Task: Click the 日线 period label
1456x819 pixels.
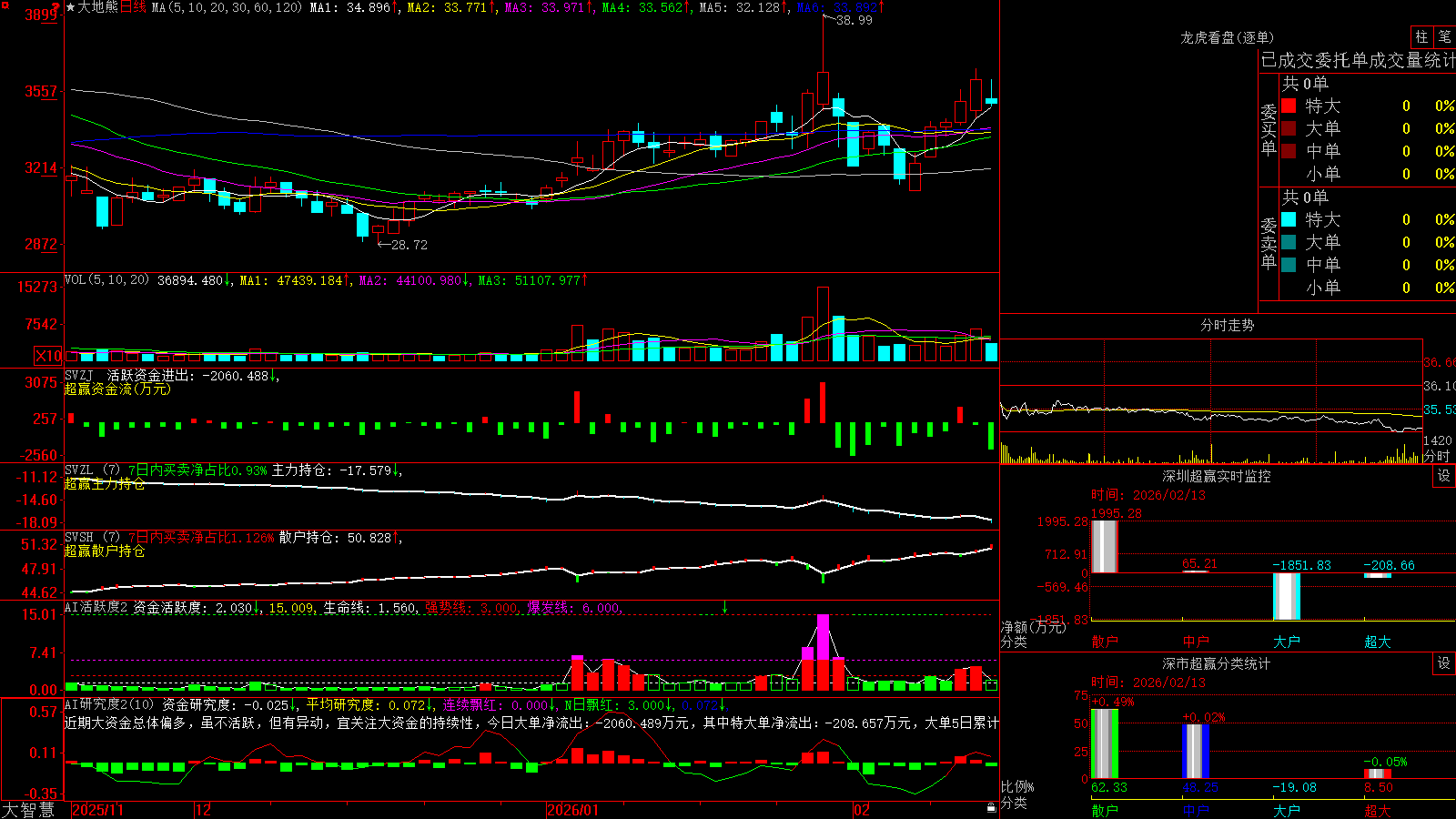Action: (133, 7)
